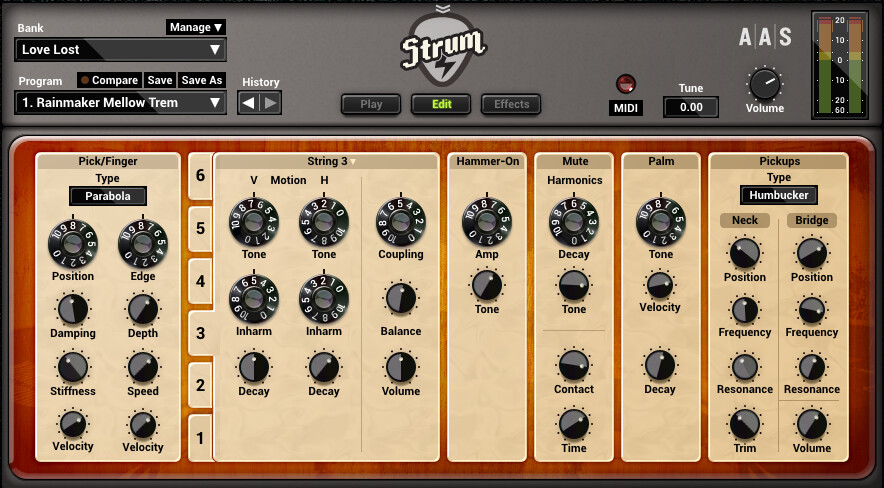Click the Palm Velocity knob
Screen dimensions: 884x488
(660, 285)
